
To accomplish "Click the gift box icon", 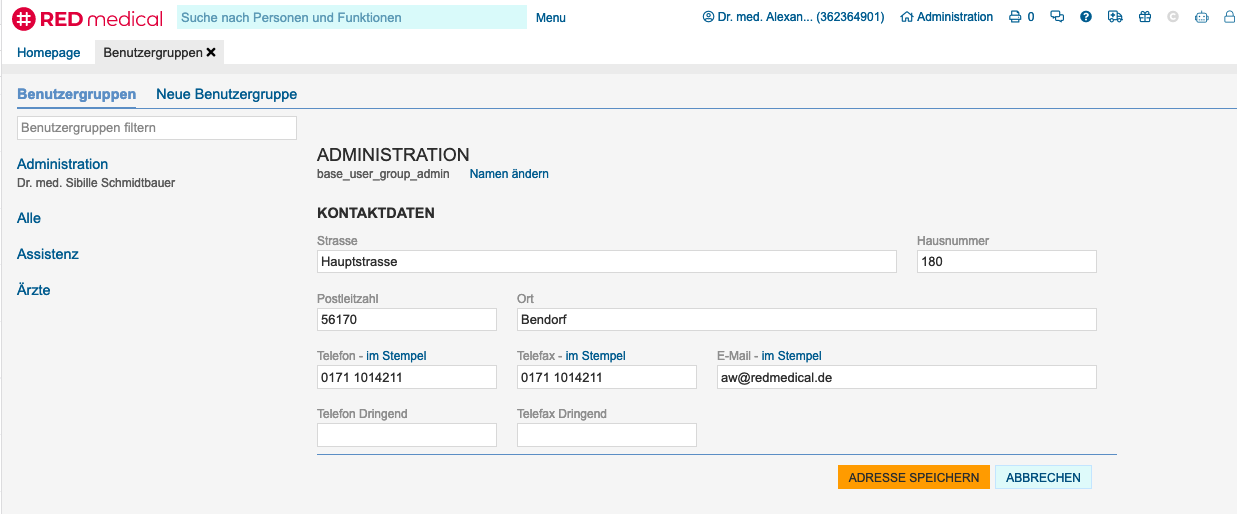I will pos(1145,17).
